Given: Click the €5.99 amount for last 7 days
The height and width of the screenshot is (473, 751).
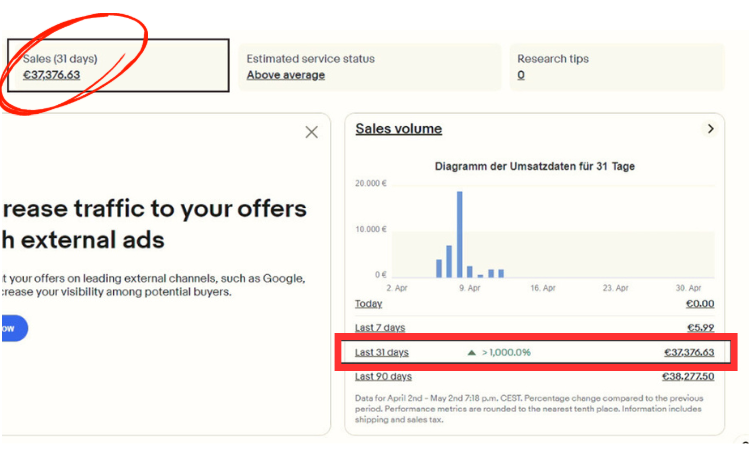Looking at the screenshot, I should point(700,328).
